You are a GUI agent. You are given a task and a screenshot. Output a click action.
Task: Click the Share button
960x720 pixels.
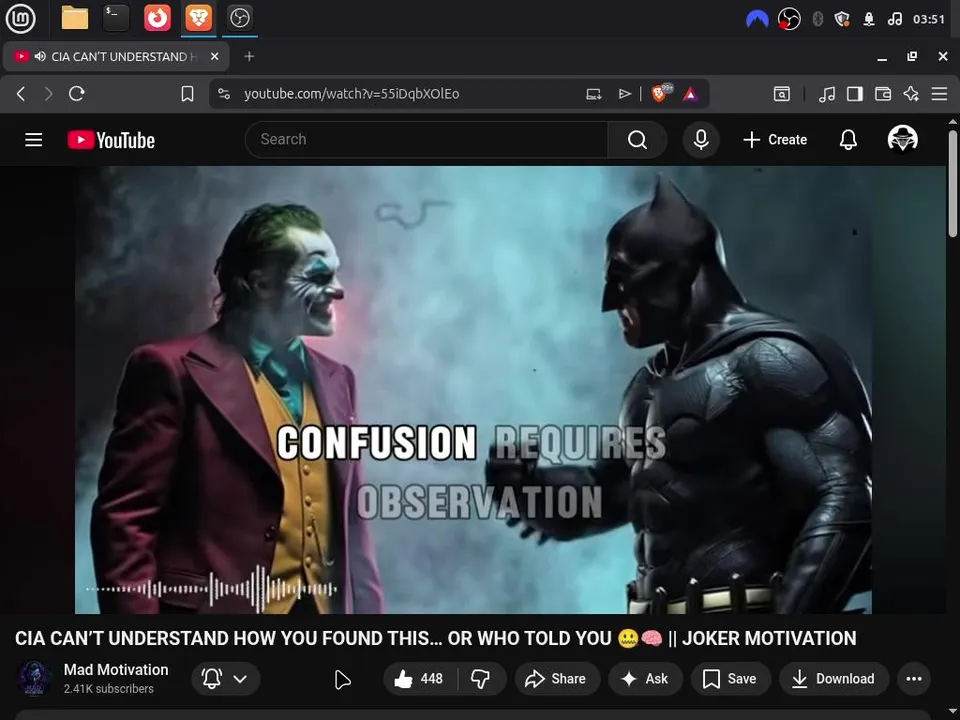557,678
